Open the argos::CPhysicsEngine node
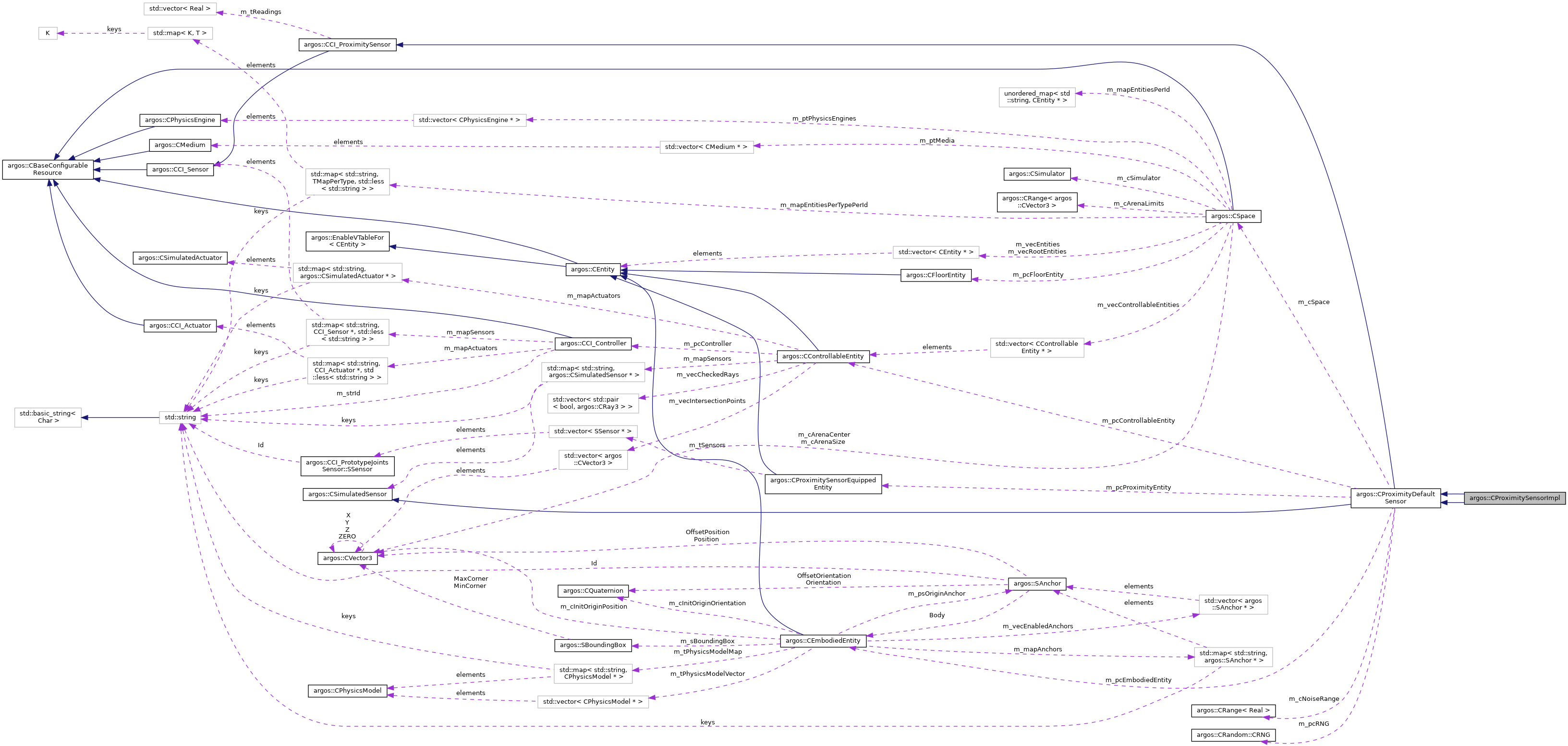Image resolution: width=1568 pixels, height=746 pixels. (x=180, y=120)
